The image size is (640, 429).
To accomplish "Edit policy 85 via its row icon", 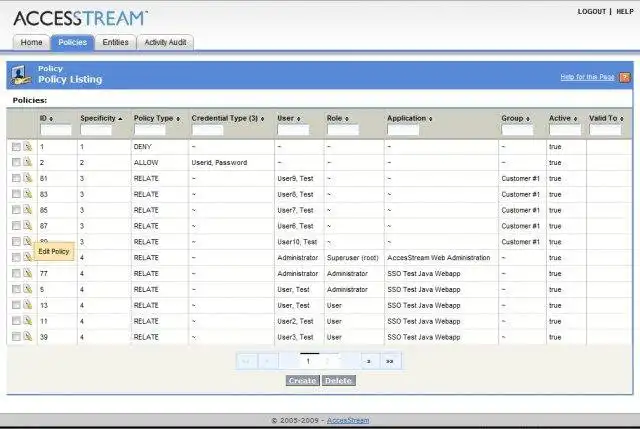I will (27, 210).
